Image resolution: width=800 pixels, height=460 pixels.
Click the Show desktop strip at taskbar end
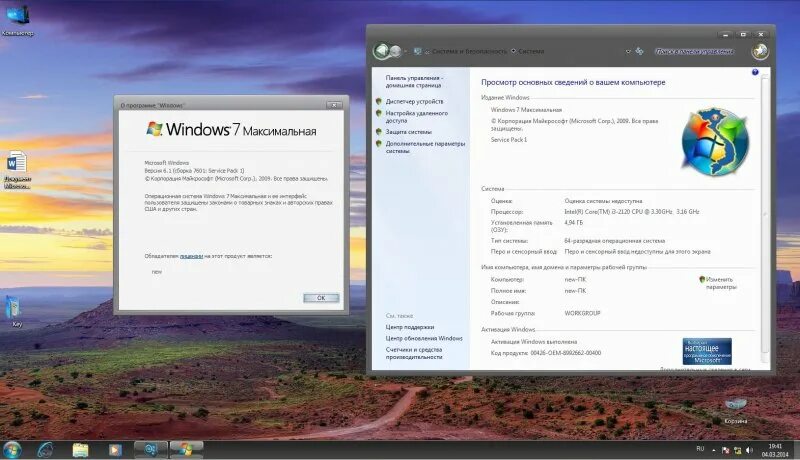pyautogui.click(x=796, y=450)
